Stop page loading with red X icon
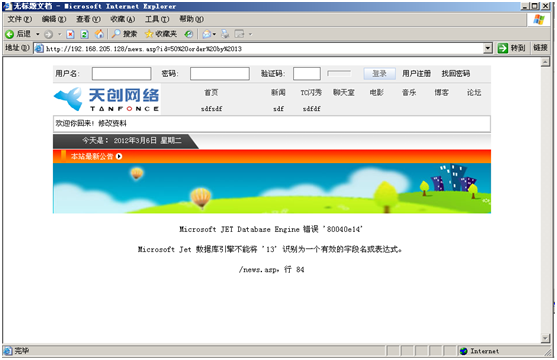The height and width of the screenshot is (360, 557). click(70, 34)
